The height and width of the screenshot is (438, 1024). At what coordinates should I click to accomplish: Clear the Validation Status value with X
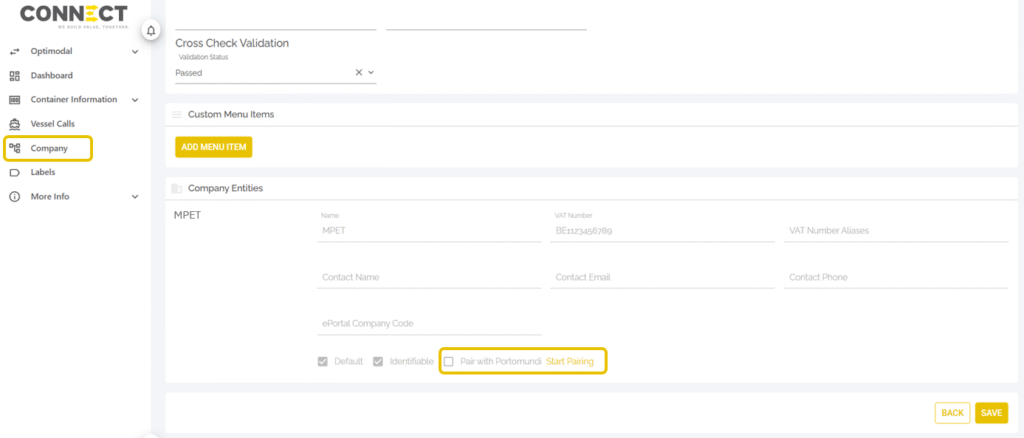point(358,73)
